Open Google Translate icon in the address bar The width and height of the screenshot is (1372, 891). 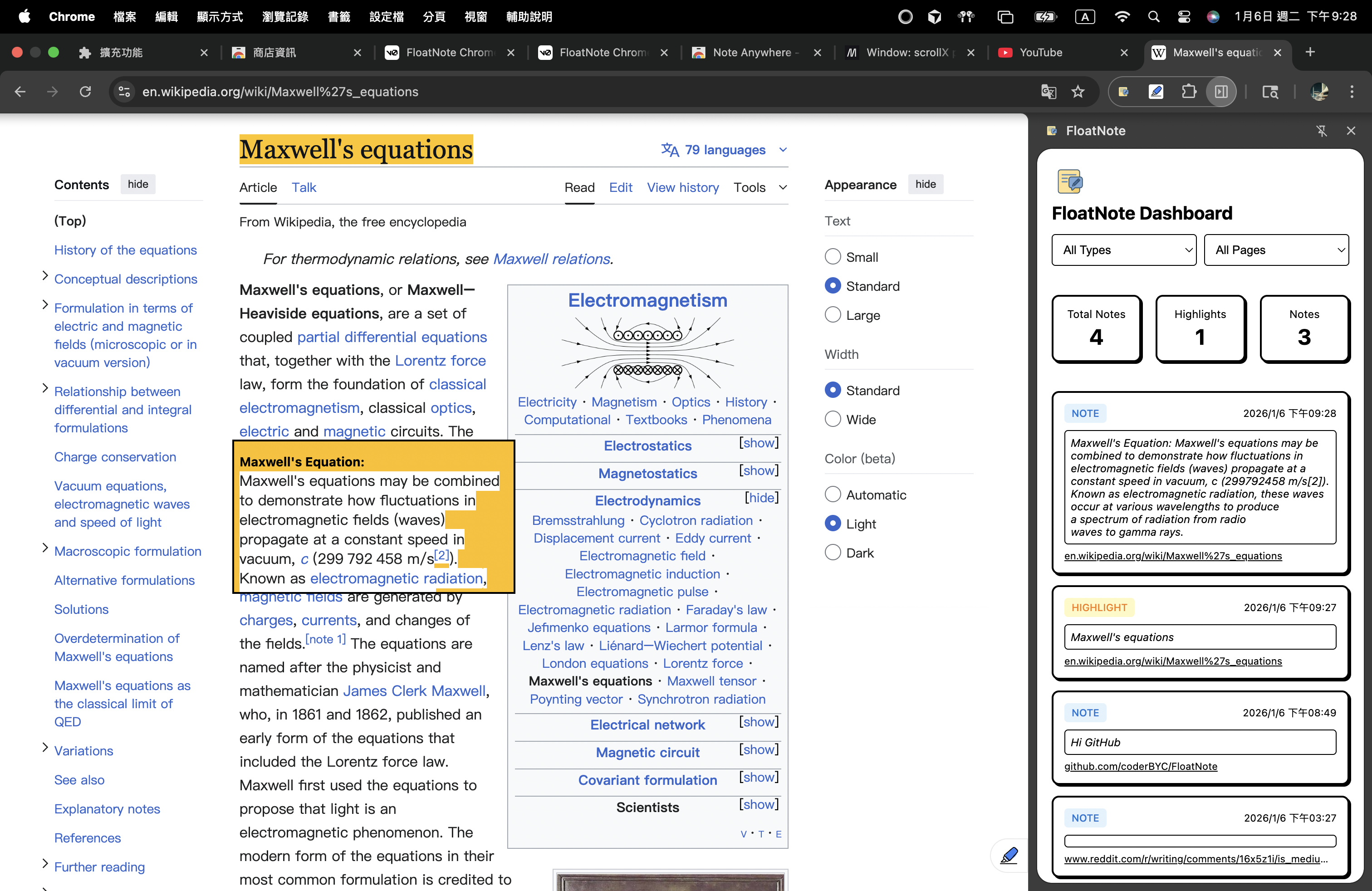point(1049,92)
